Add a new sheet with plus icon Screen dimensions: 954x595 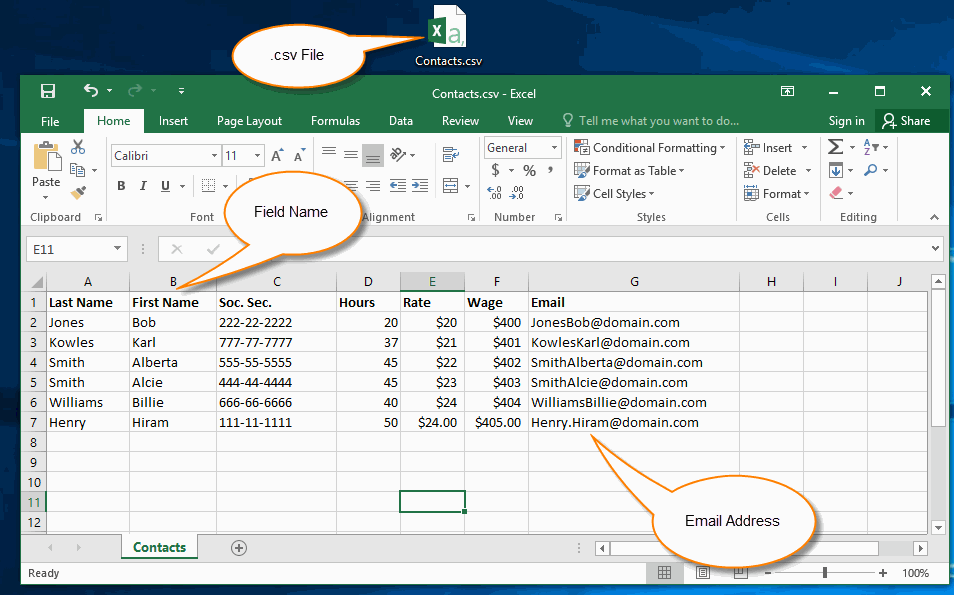[x=239, y=548]
